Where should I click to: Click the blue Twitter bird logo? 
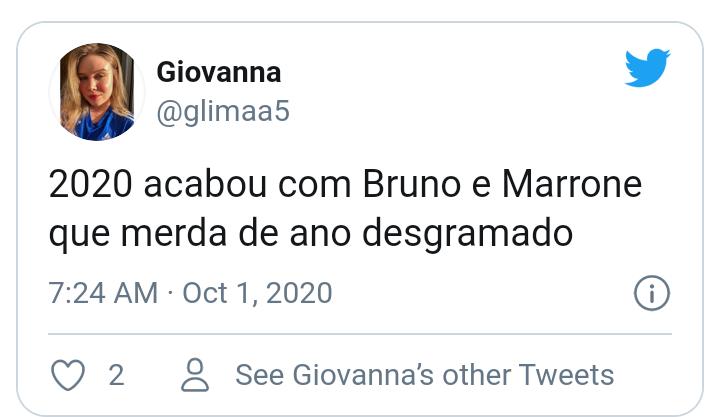point(647,68)
